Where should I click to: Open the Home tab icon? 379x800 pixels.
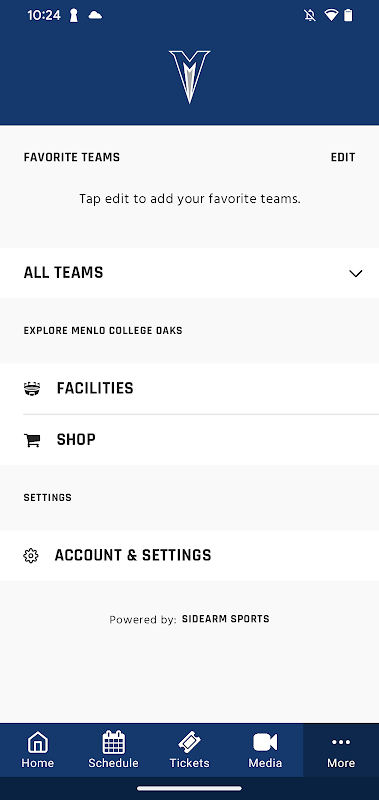(x=37, y=742)
